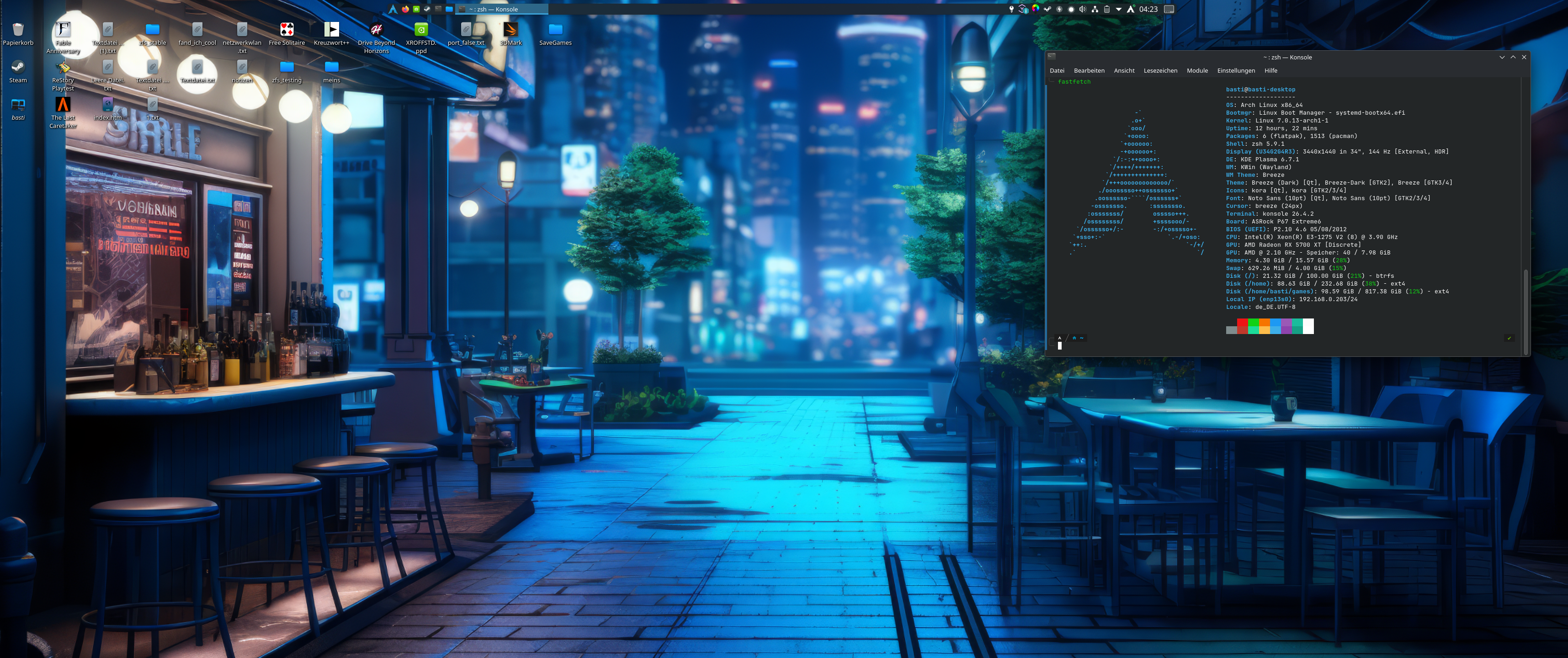
Task: Select the zfs_stable folder on desktop
Action: tap(152, 34)
